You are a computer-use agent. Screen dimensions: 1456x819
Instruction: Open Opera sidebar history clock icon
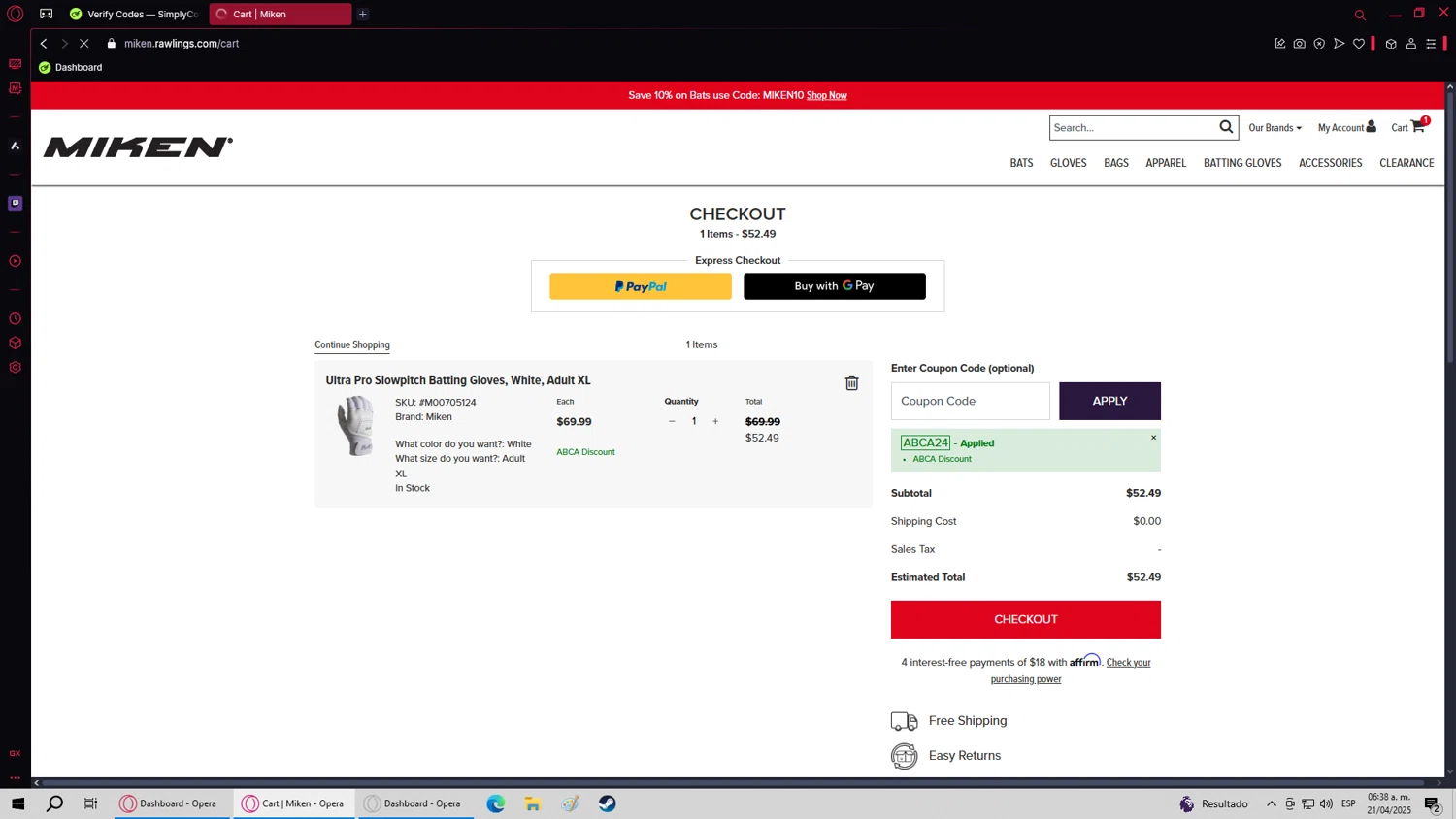pyautogui.click(x=15, y=319)
